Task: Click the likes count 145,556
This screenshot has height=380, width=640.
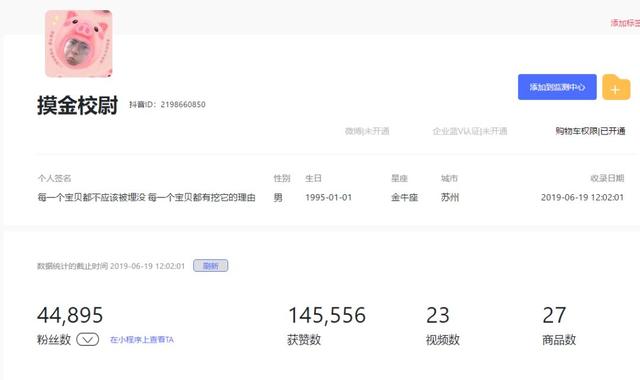Action: click(327, 315)
